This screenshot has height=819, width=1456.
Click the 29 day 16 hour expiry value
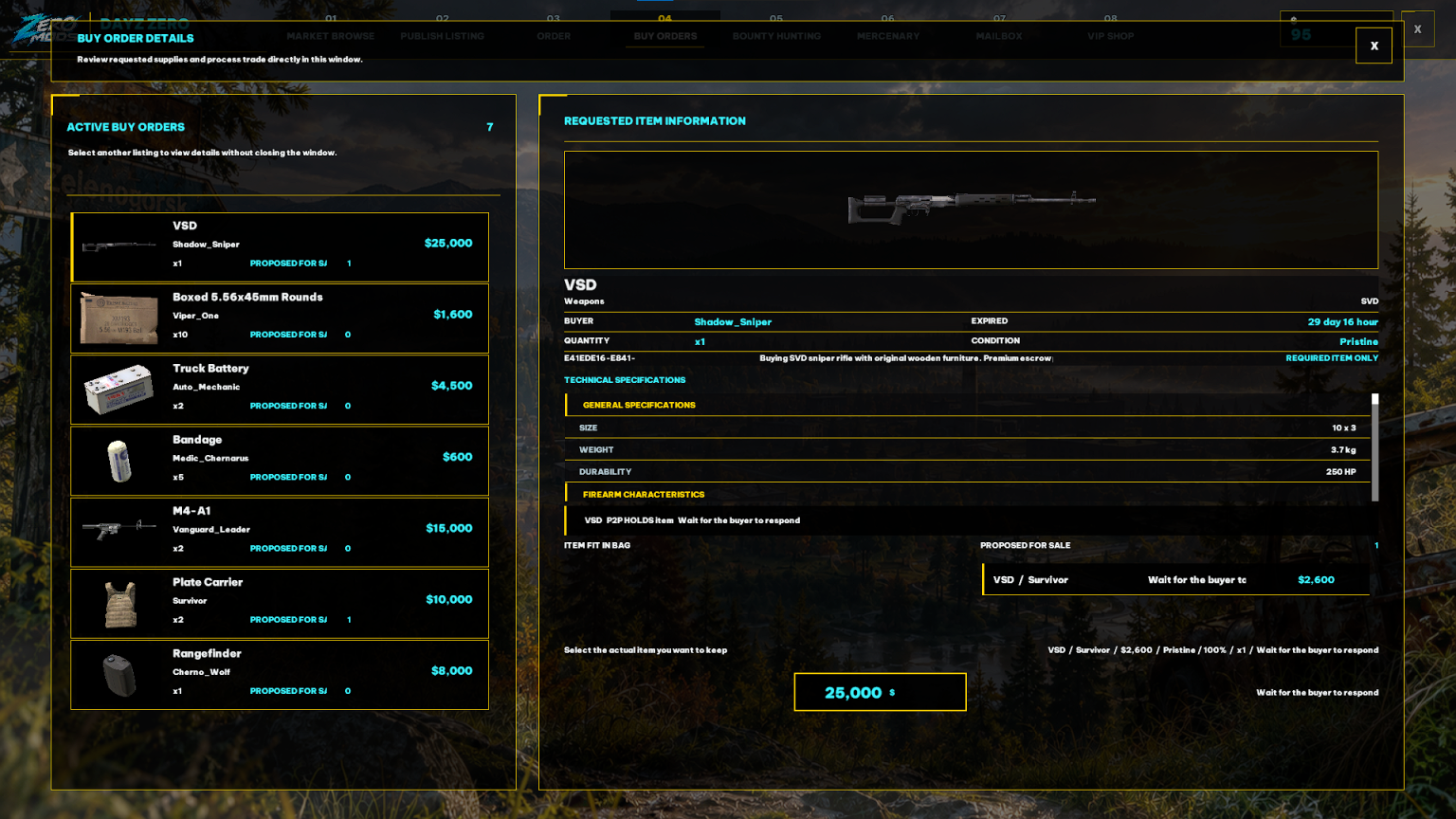click(x=1343, y=322)
